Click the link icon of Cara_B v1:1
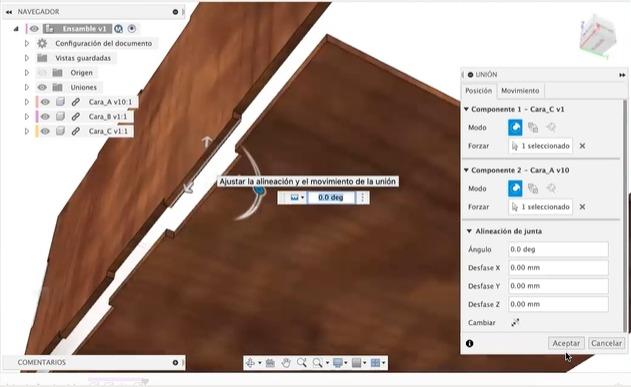 (x=76, y=117)
